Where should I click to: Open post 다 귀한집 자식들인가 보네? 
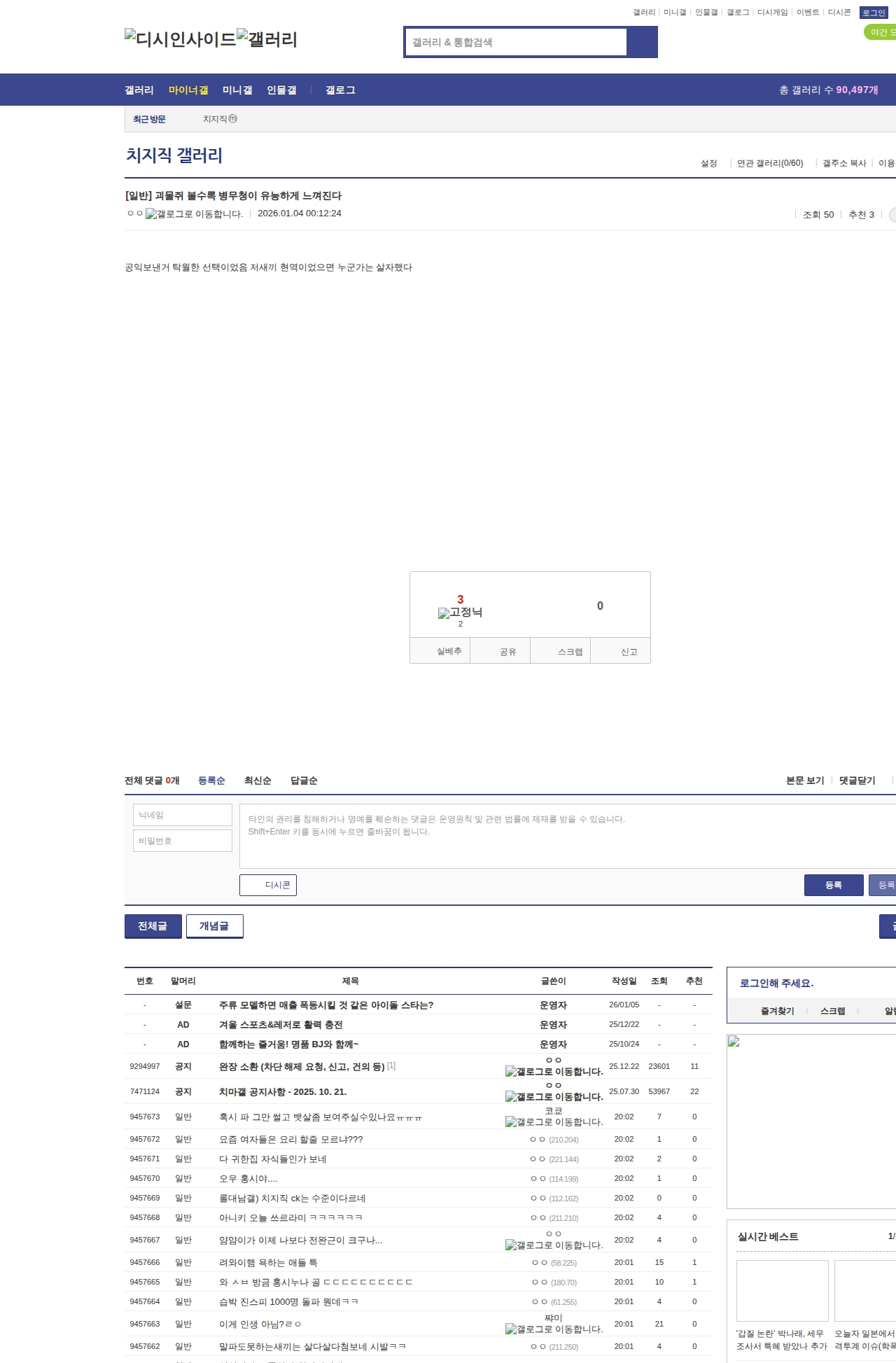(x=273, y=1159)
